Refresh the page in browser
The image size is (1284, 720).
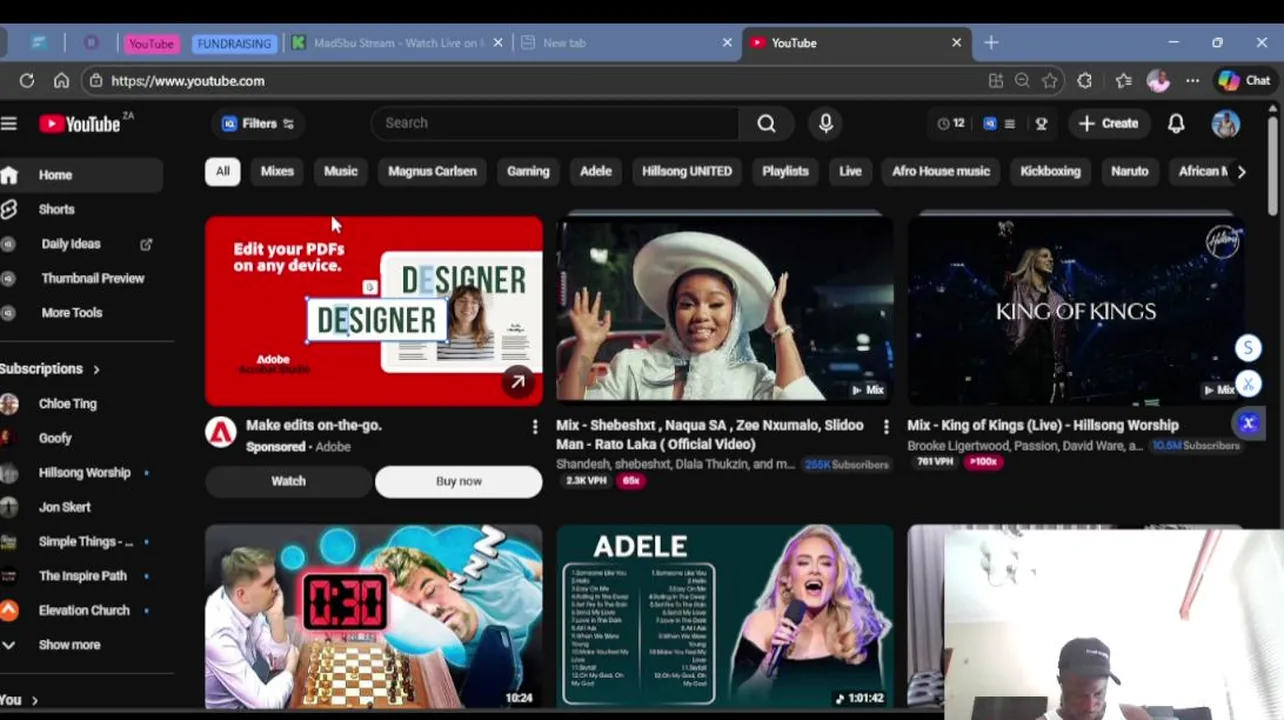click(x=27, y=81)
